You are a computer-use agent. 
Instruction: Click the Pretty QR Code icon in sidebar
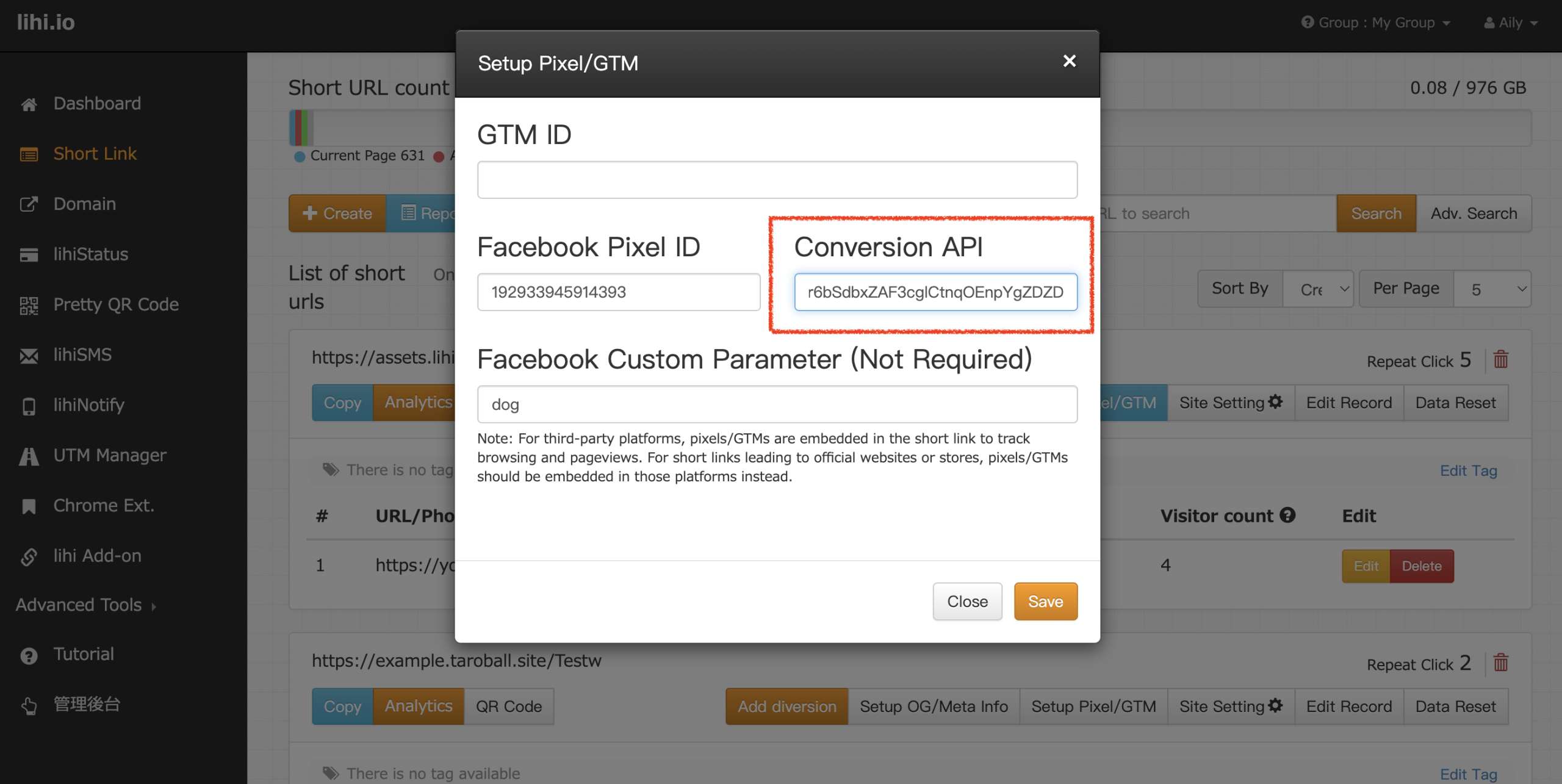pos(29,305)
